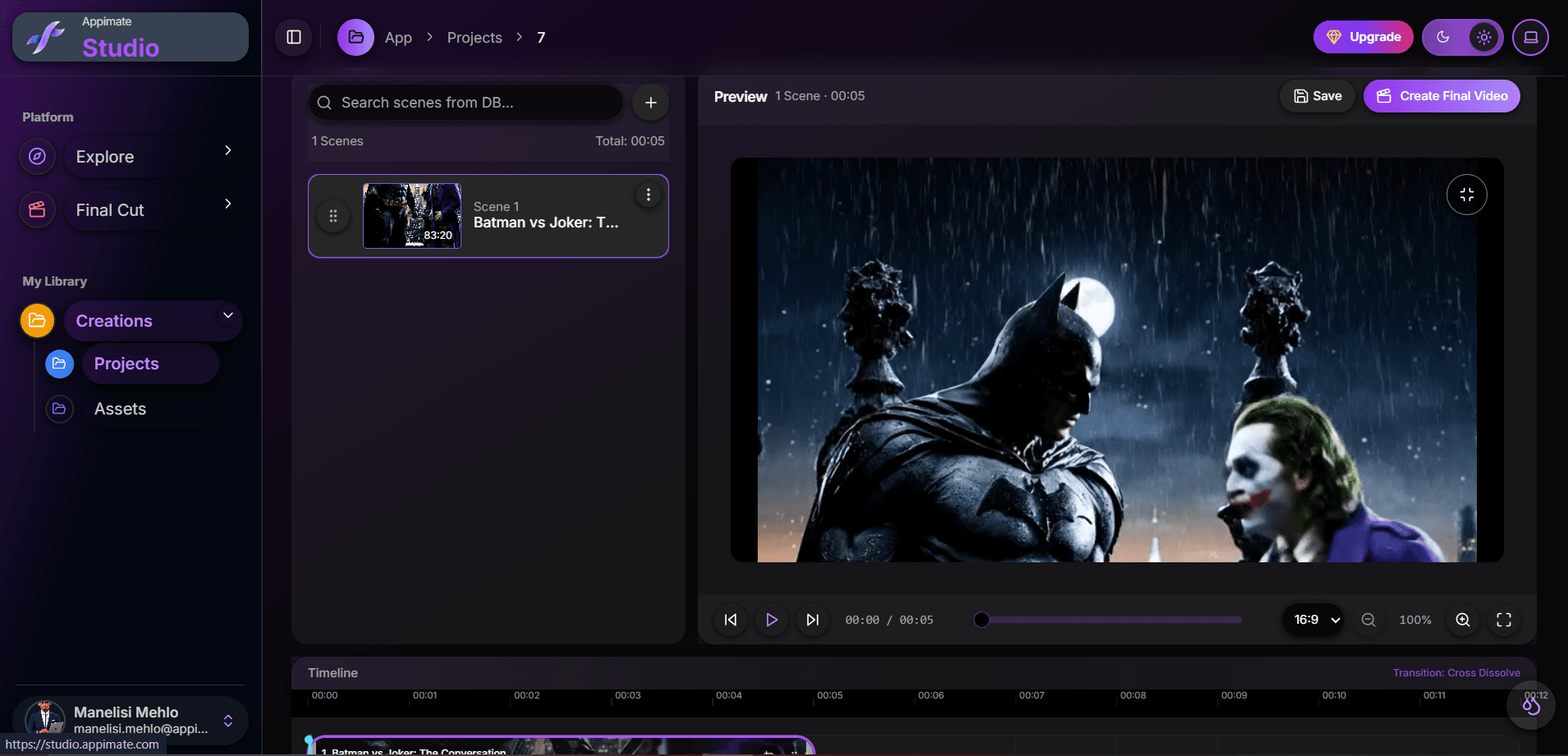Click the 00:05 timeline ruler mark

tap(830, 695)
